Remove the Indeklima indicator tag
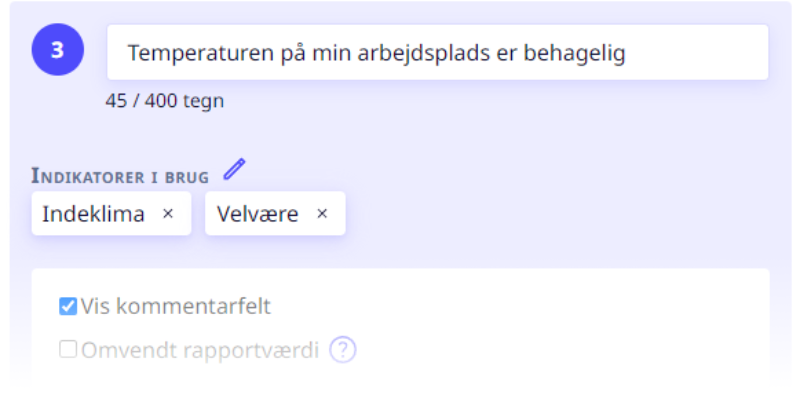This screenshot has height=400, width=800. pyautogui.click(x=168, y=214)
